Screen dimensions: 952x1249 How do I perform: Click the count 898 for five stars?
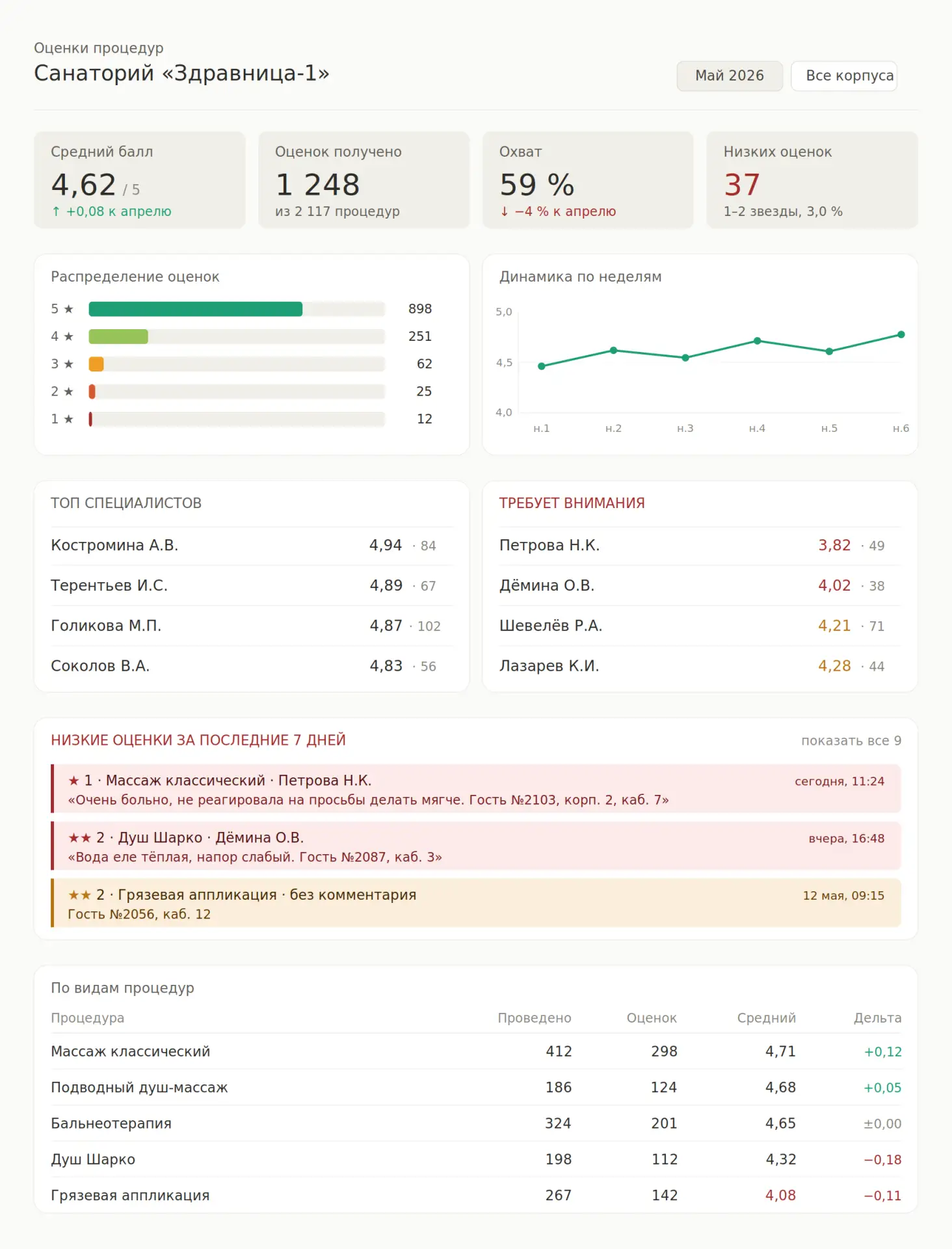(420, 309)
